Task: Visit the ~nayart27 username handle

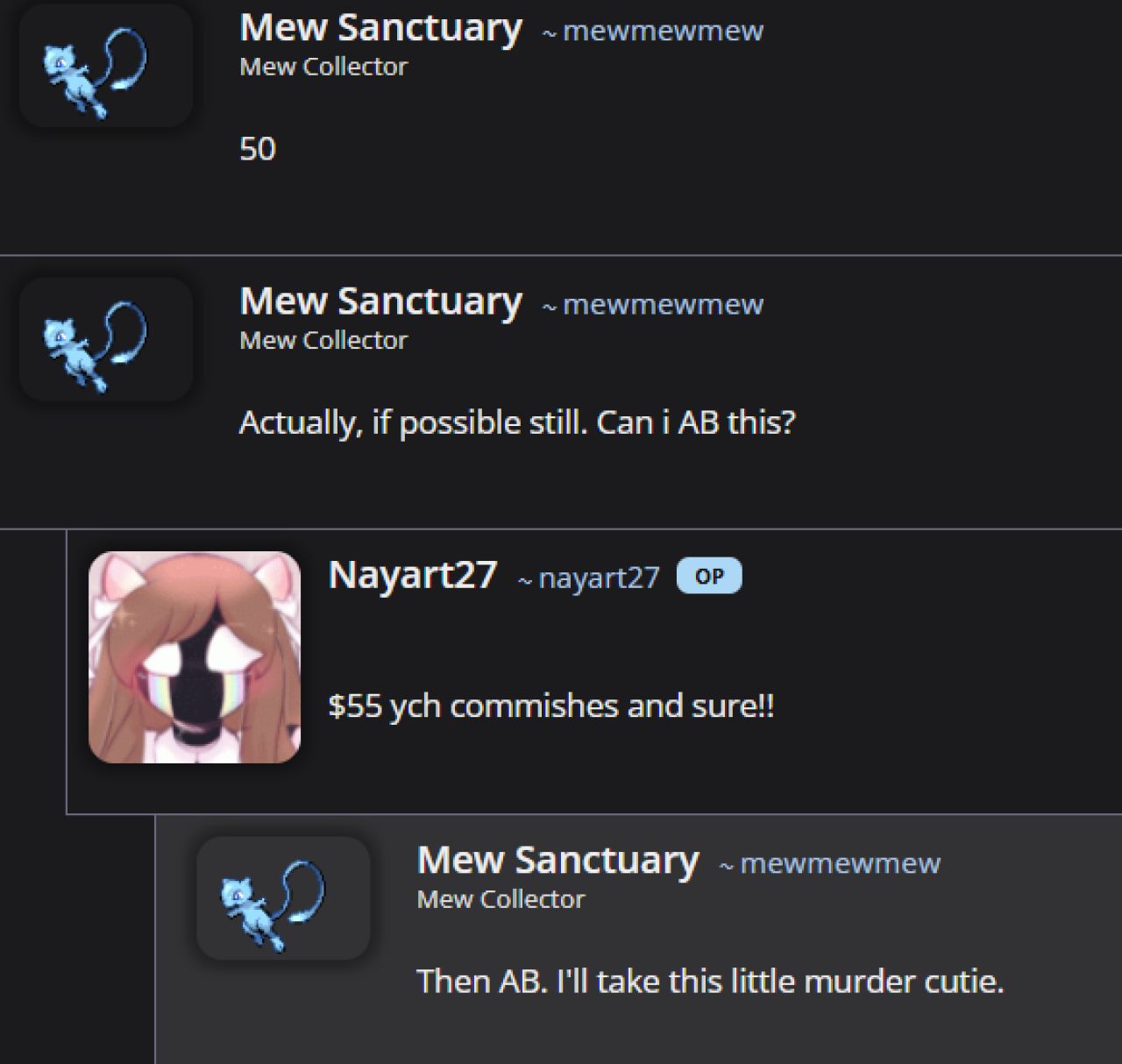Action: coord(588,578)
